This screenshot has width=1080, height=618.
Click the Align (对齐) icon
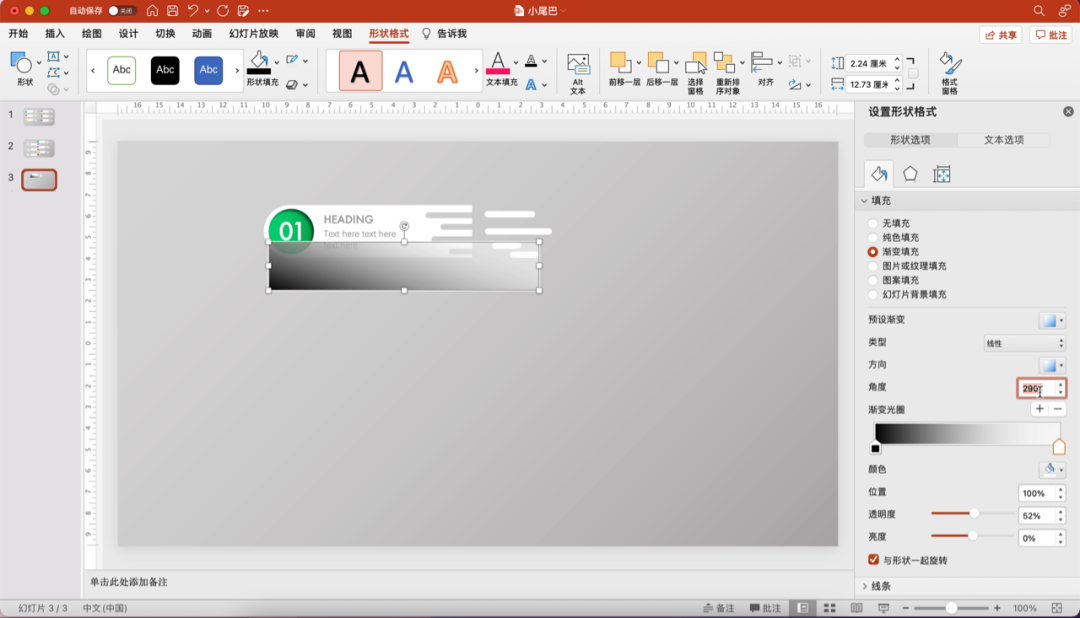point(761,62)
